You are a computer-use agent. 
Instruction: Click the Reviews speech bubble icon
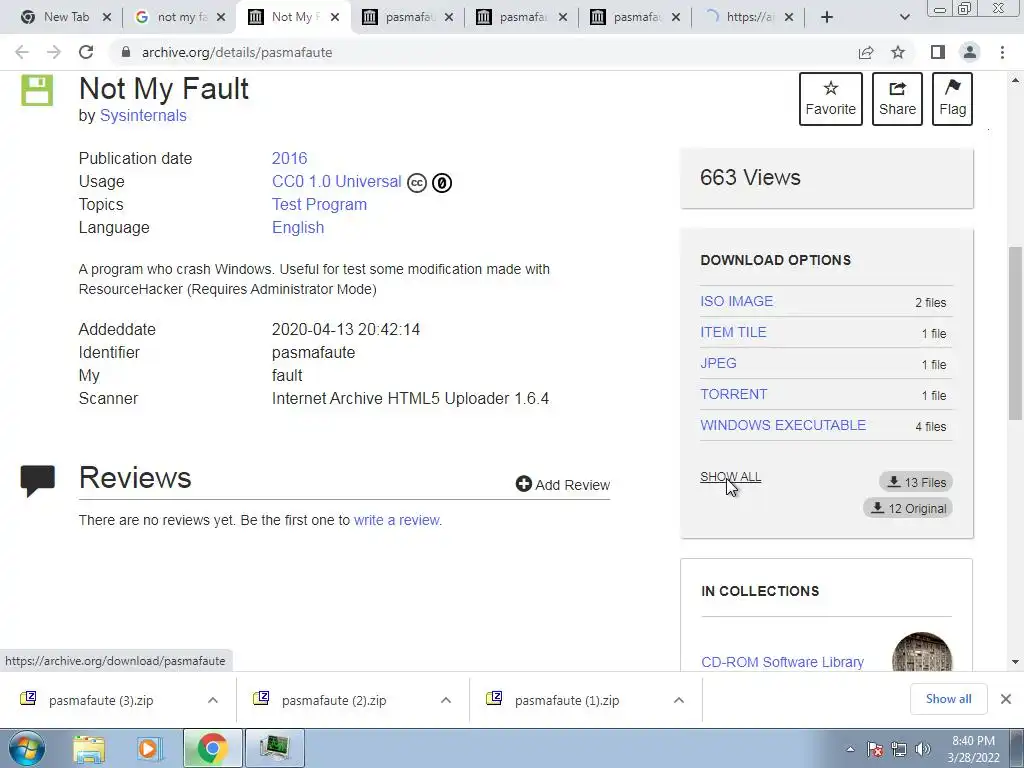pos(37,481)
